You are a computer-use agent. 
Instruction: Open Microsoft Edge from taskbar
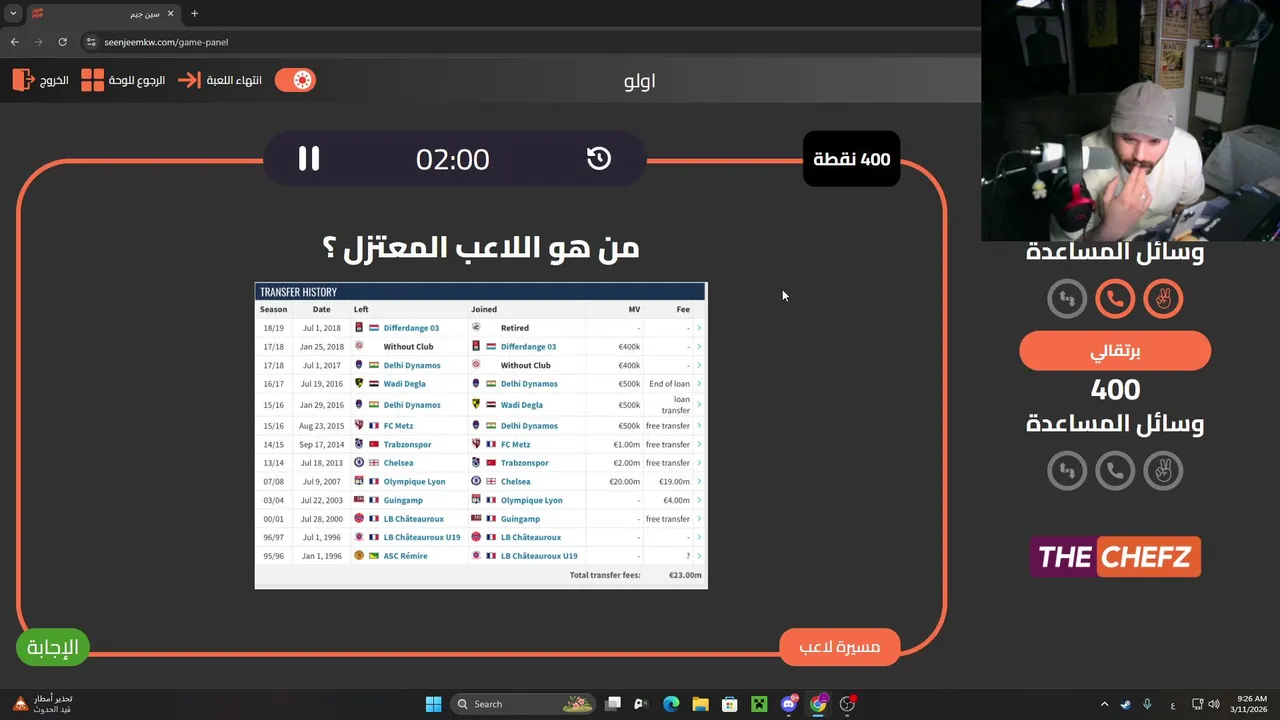pos(671,704)
